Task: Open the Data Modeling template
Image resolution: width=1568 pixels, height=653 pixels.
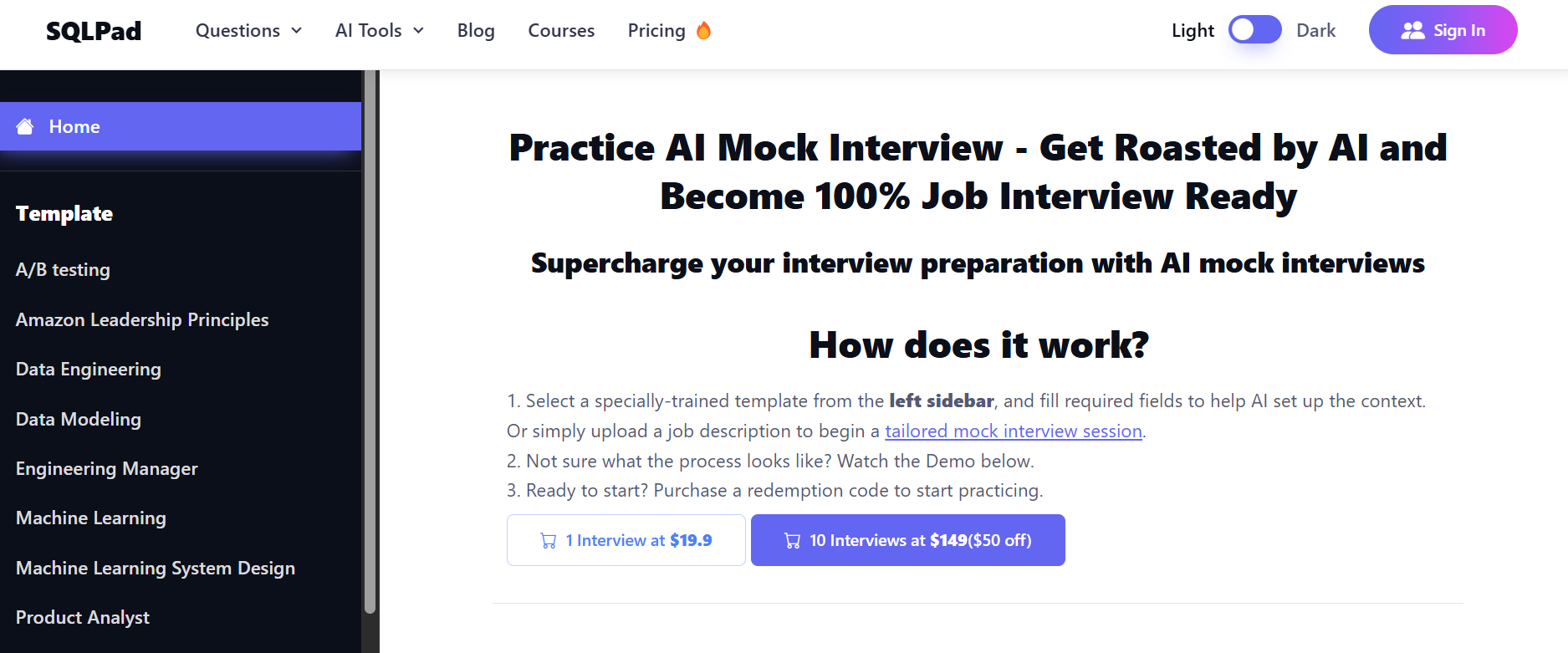Action: [79, 420]
